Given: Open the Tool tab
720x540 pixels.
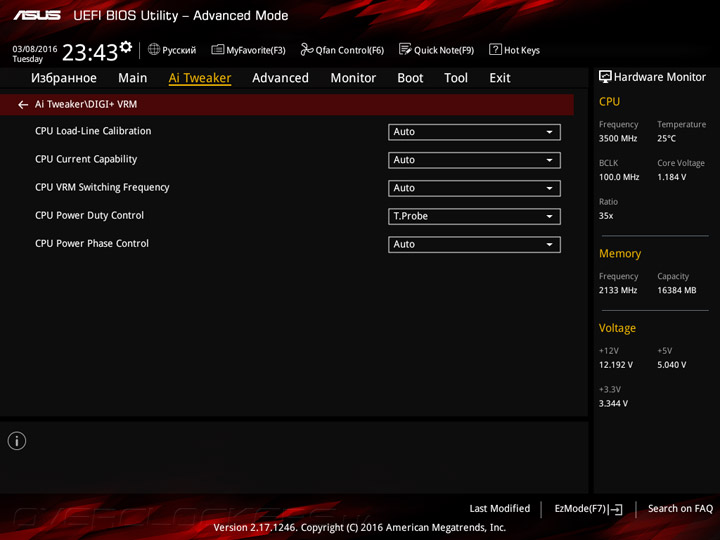Looking at the screenshot, I should [x=456, y=78].
